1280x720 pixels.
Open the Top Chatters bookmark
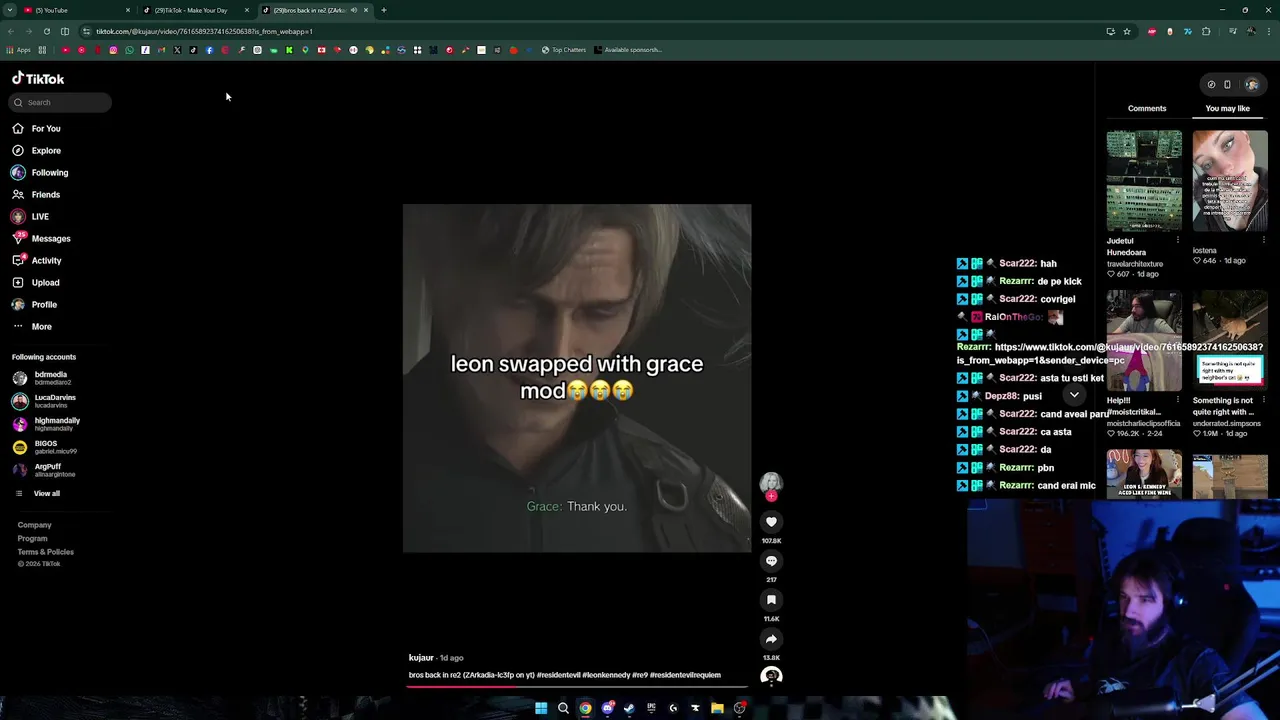pyautogui.click(x=563, y=50)
